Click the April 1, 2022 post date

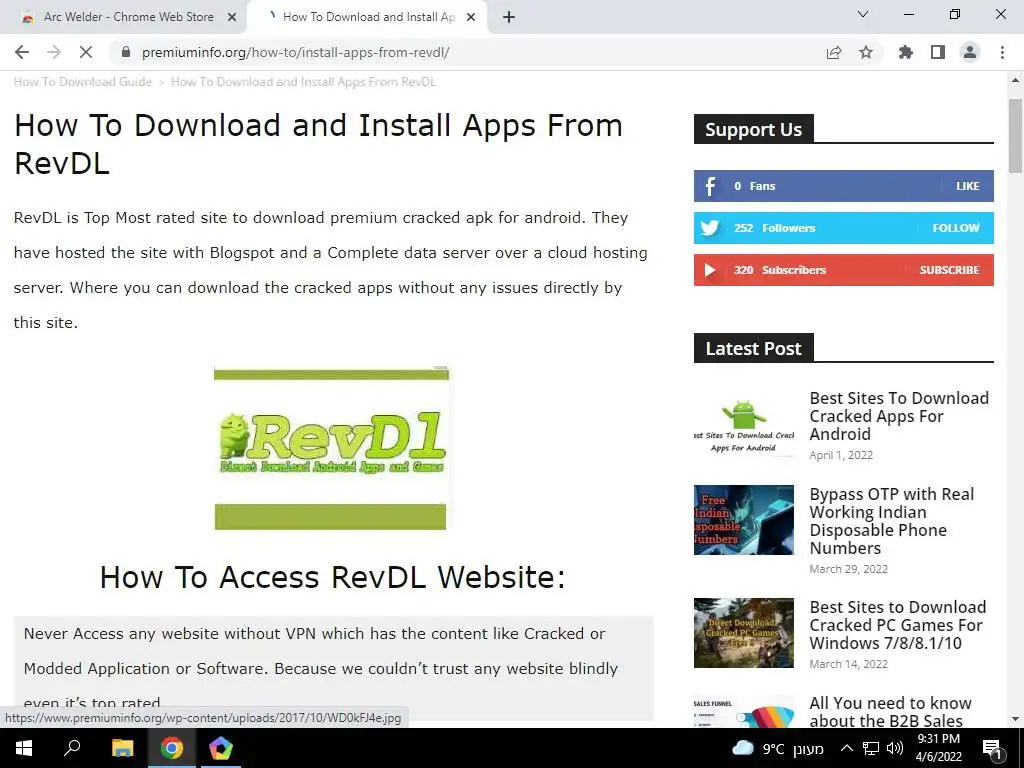(841, 455)
